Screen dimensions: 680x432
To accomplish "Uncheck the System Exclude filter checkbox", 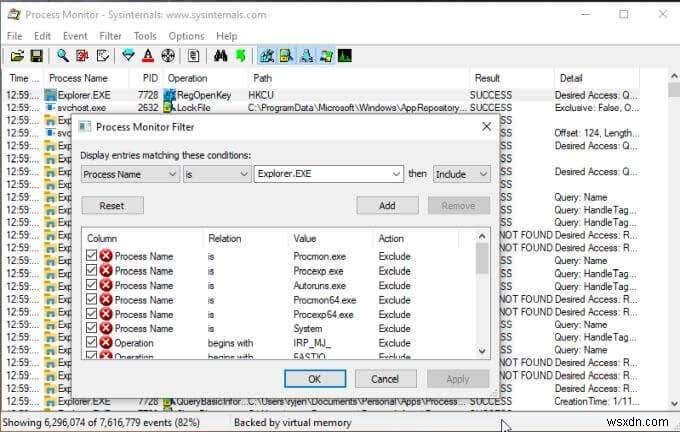I will (x=91, y=327).
